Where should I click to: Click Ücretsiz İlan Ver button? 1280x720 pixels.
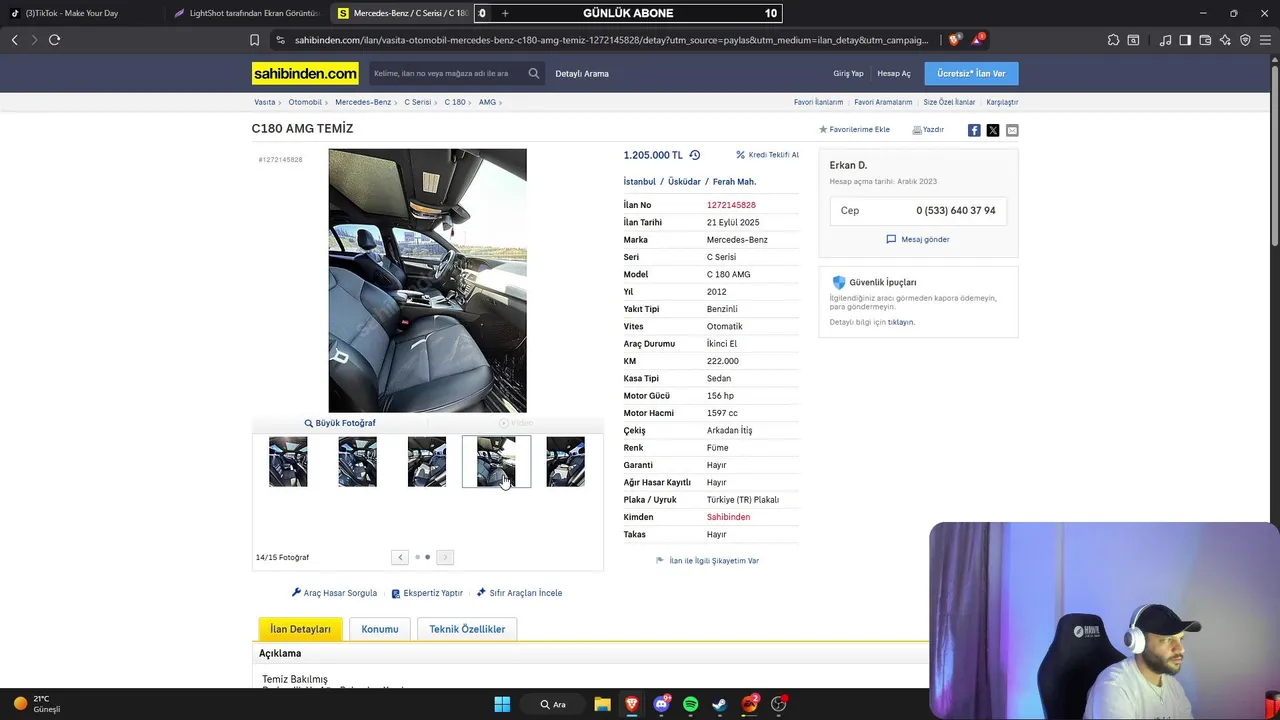coord(971,73)
